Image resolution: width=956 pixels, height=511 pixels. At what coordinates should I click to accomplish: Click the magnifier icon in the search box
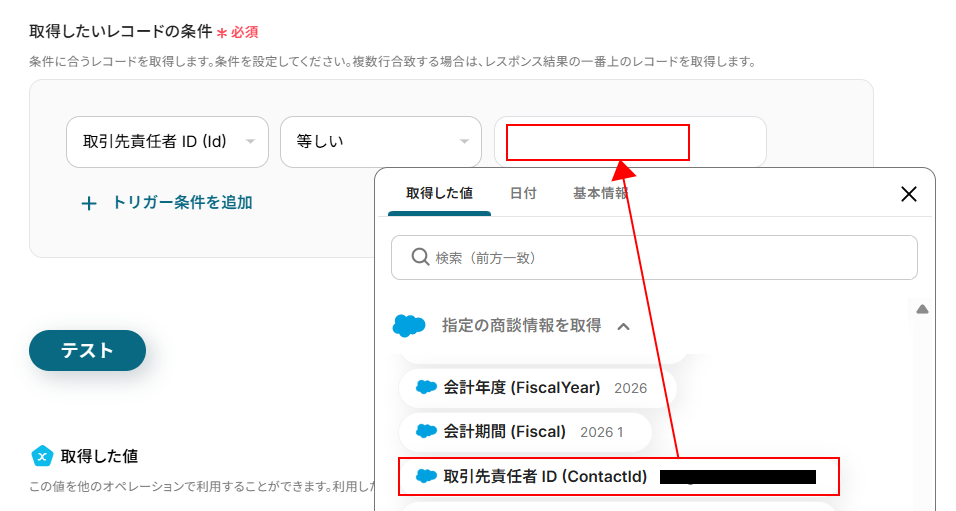(420, 257)
